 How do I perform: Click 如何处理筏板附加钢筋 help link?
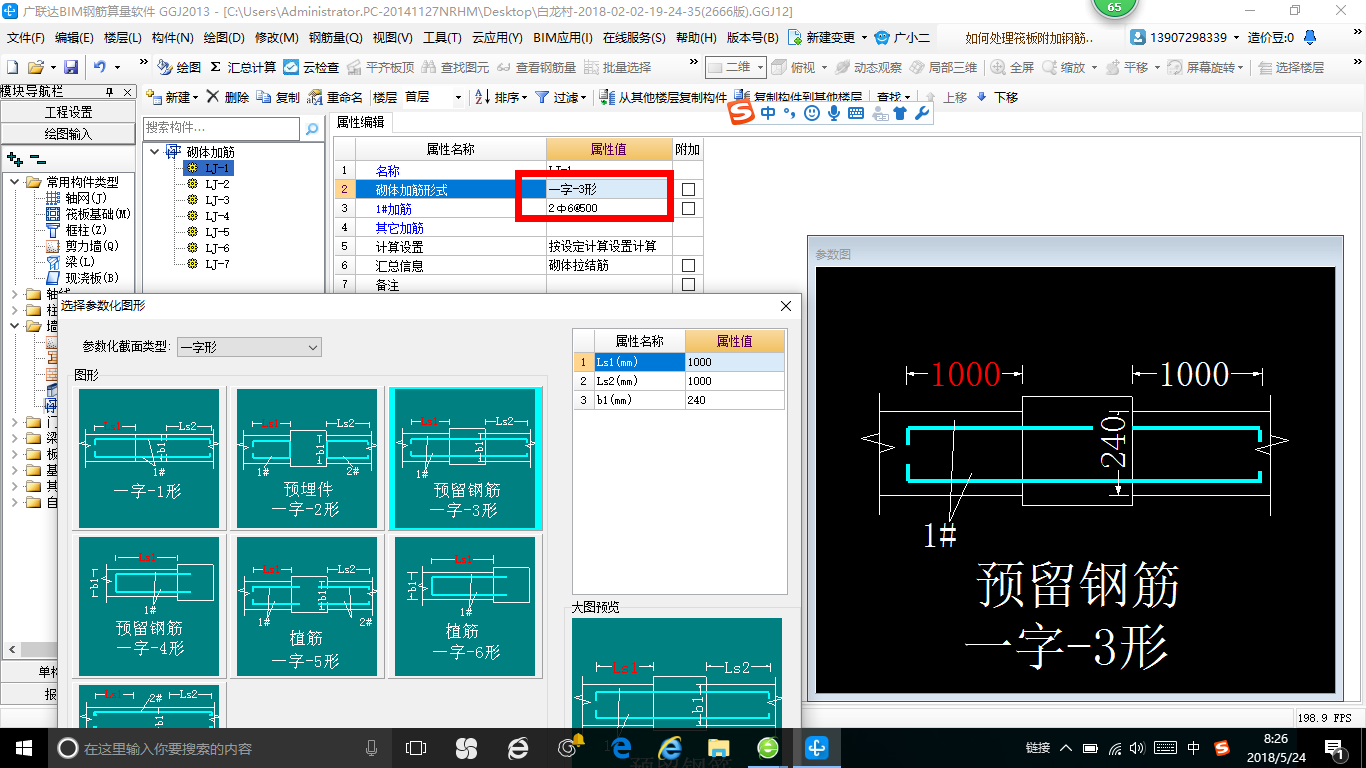pyautogui.click(x=1030, y=38)
